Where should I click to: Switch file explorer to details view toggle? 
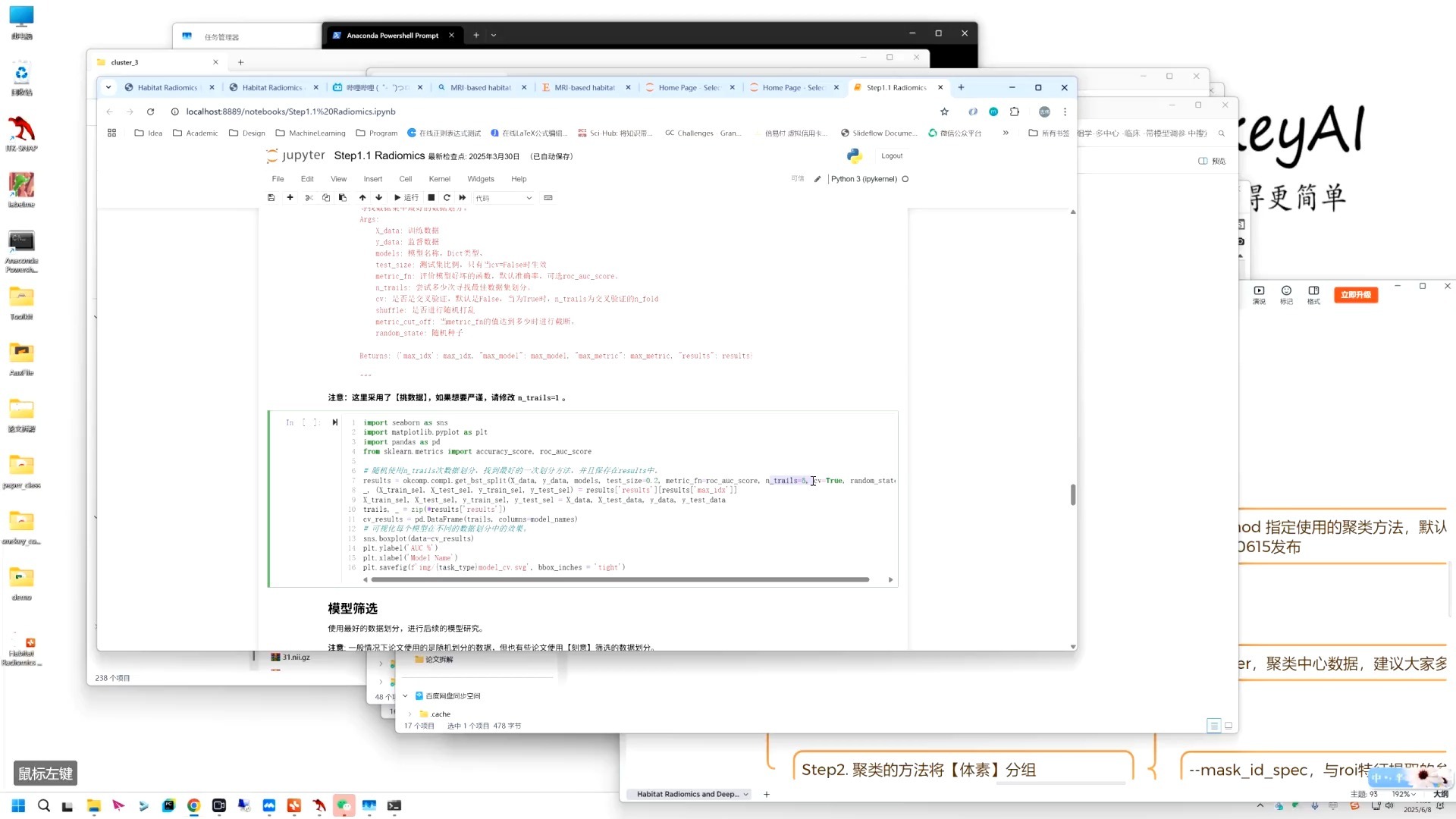(1213, 726)
